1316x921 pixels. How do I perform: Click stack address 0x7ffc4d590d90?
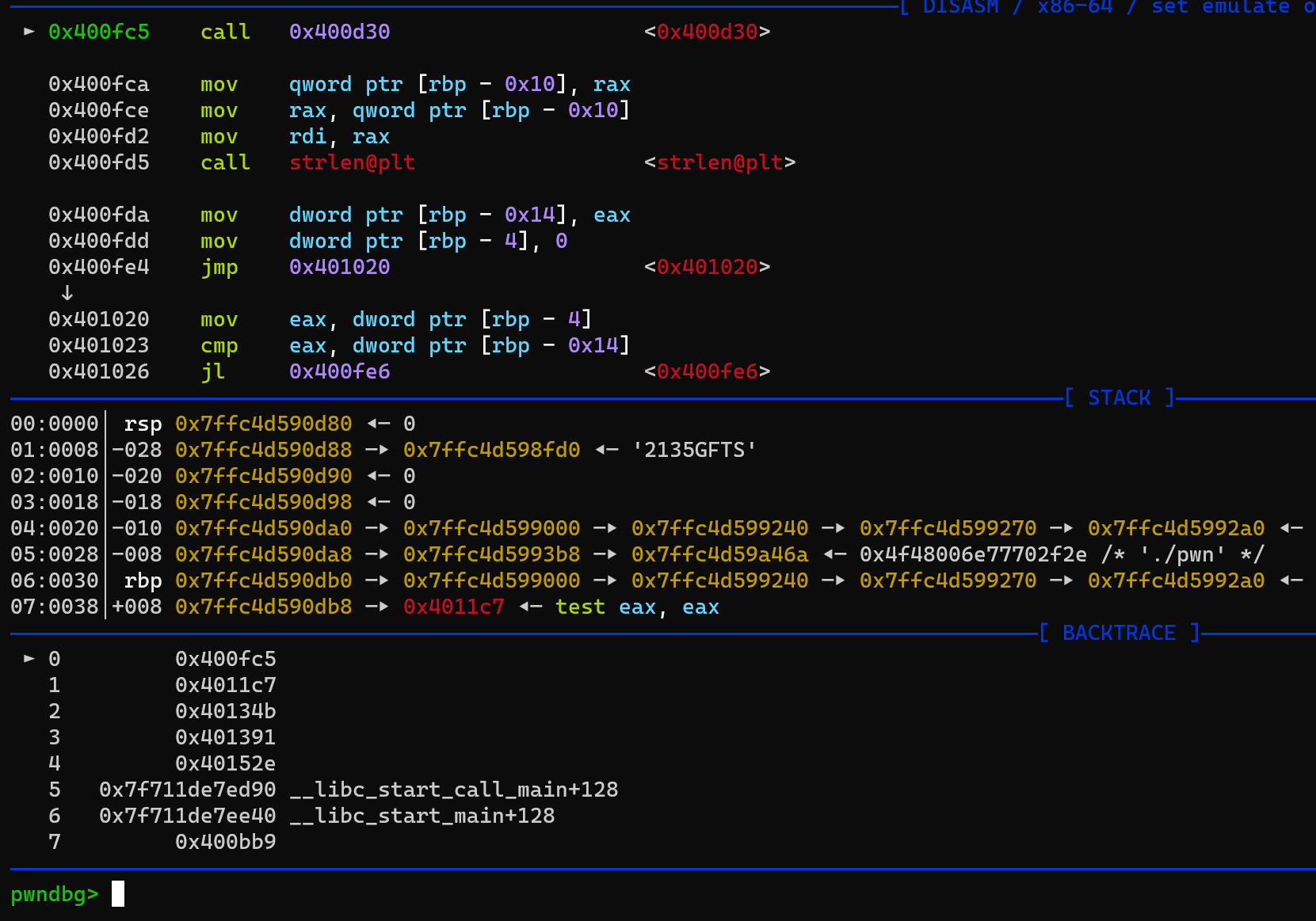point(264,476)
